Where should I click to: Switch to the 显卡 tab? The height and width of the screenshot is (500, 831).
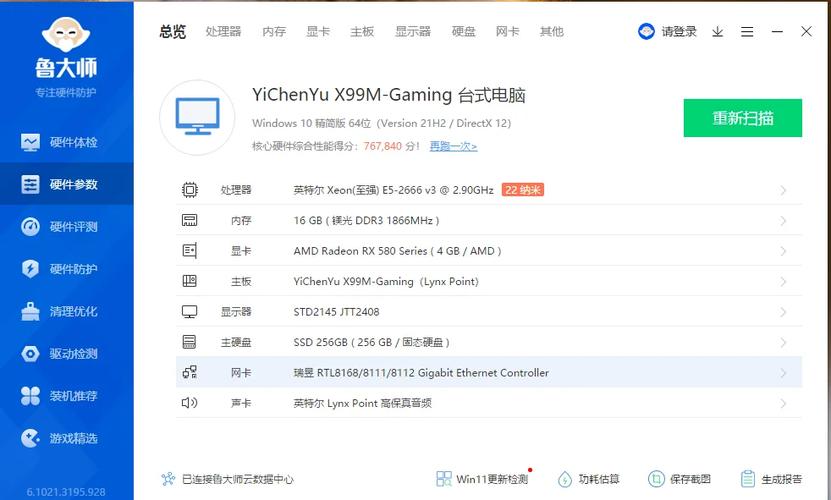tap(318, 32)
